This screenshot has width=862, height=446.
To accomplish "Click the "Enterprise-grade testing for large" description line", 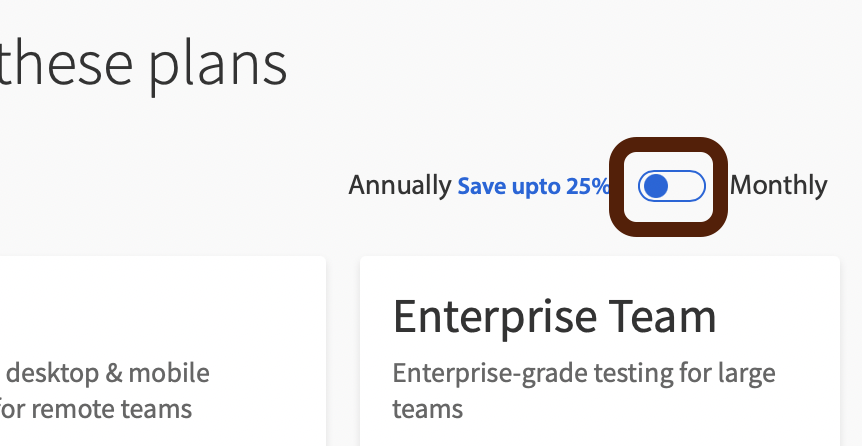I will [583, 374].
